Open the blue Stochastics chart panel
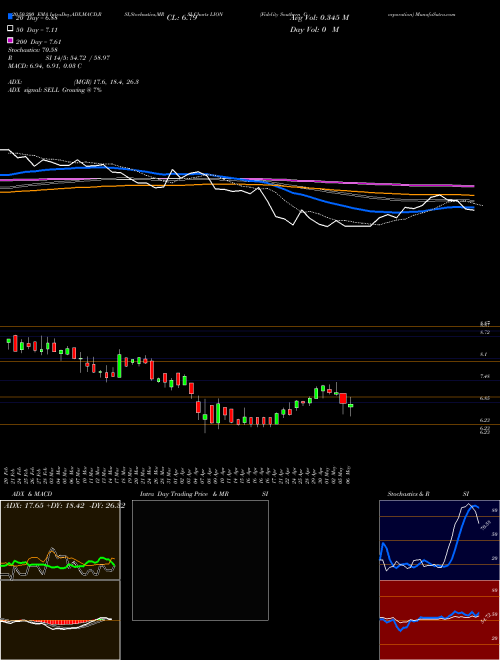Screen dimensions: 500x660 click(439, 540)
